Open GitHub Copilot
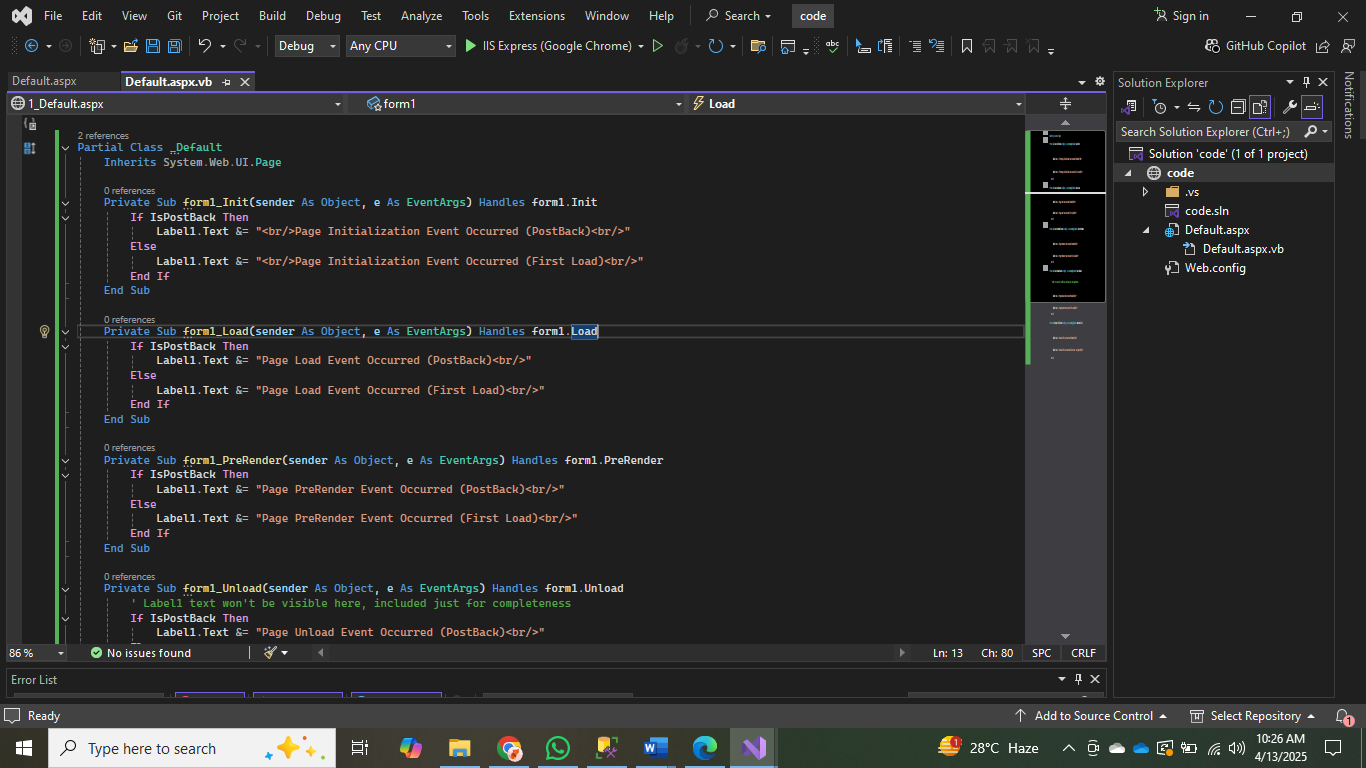1366x768 pixels. [x=1256, y=46]
